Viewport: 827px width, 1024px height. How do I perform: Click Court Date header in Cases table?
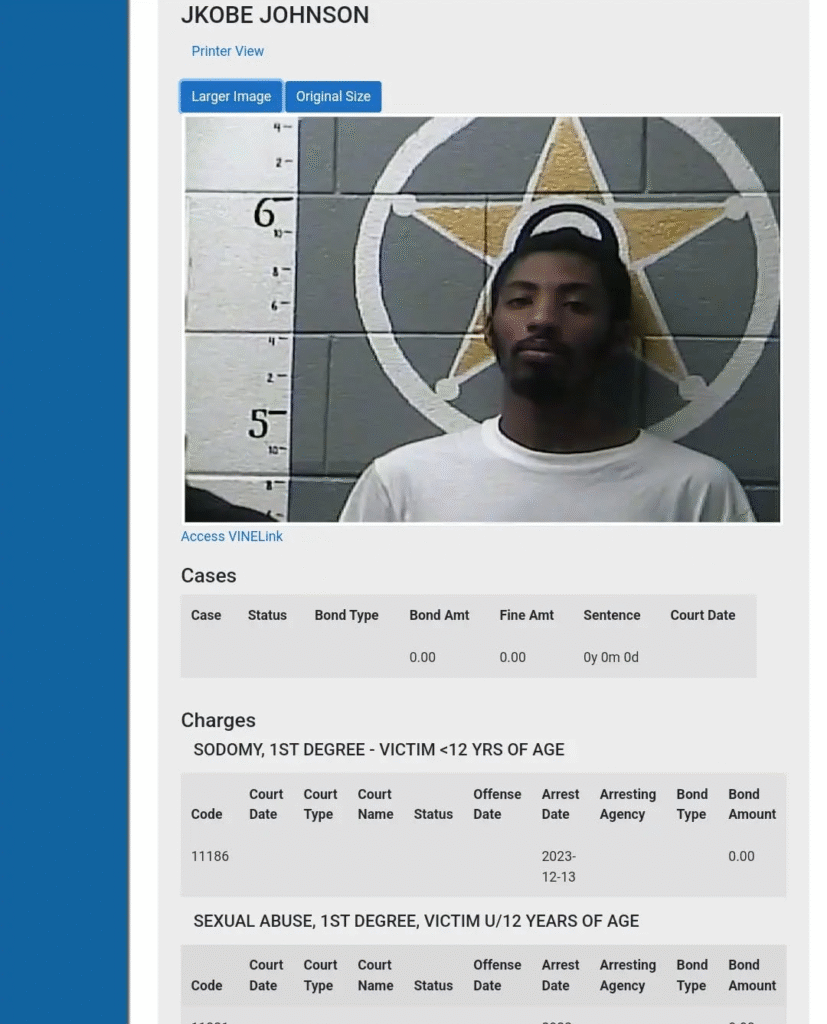(x=702, y=615)
